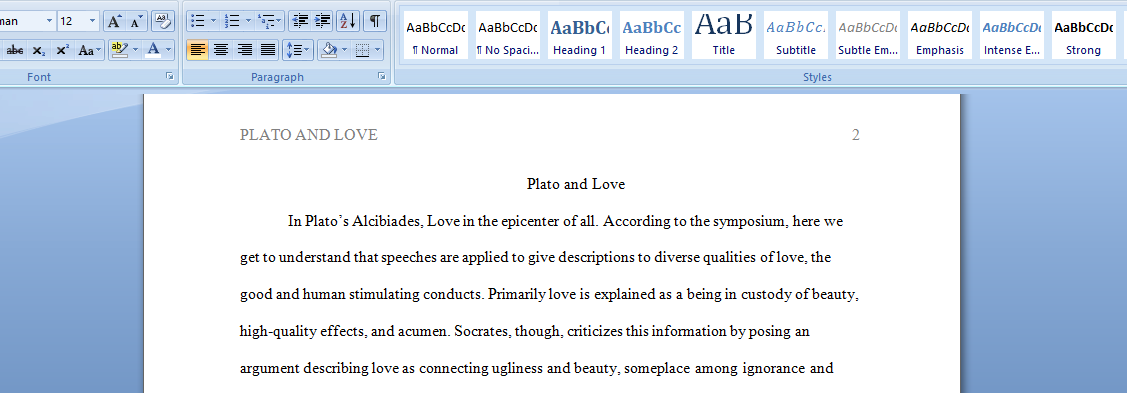
Task: Apply paragraph shading fill color
Action: point(328,50)
